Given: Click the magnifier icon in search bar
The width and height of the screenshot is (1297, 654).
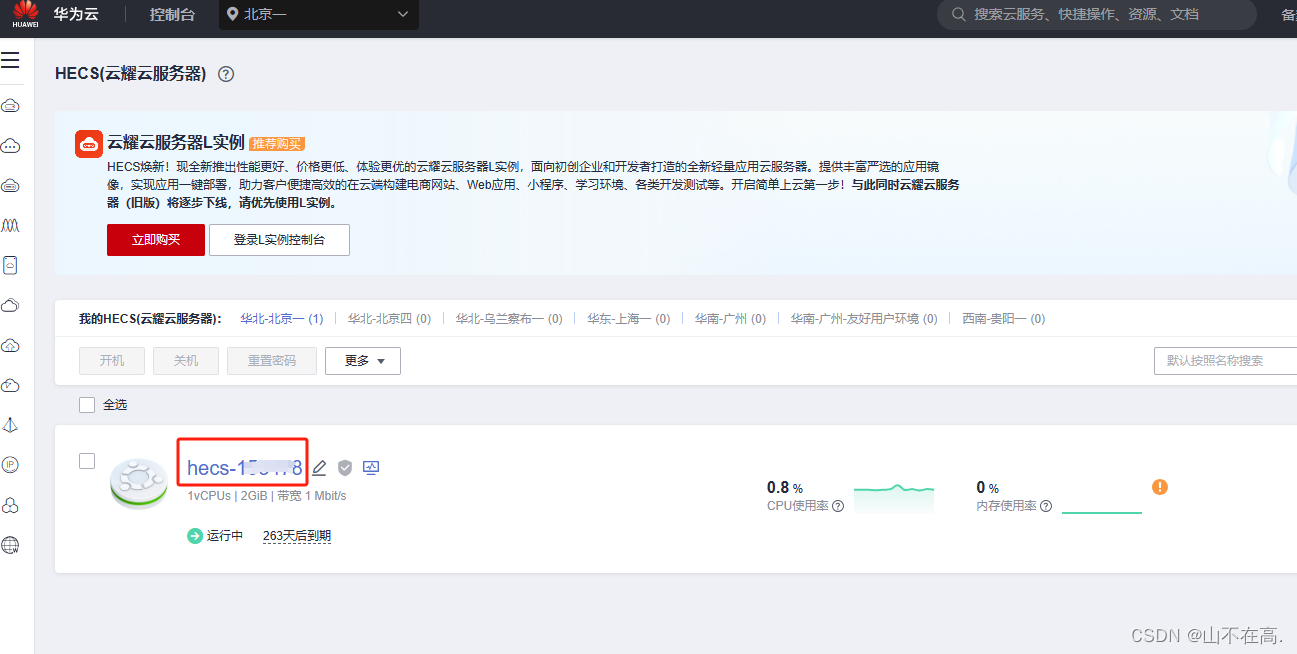Looking at the screenshot, I should (x=959, y=14).
